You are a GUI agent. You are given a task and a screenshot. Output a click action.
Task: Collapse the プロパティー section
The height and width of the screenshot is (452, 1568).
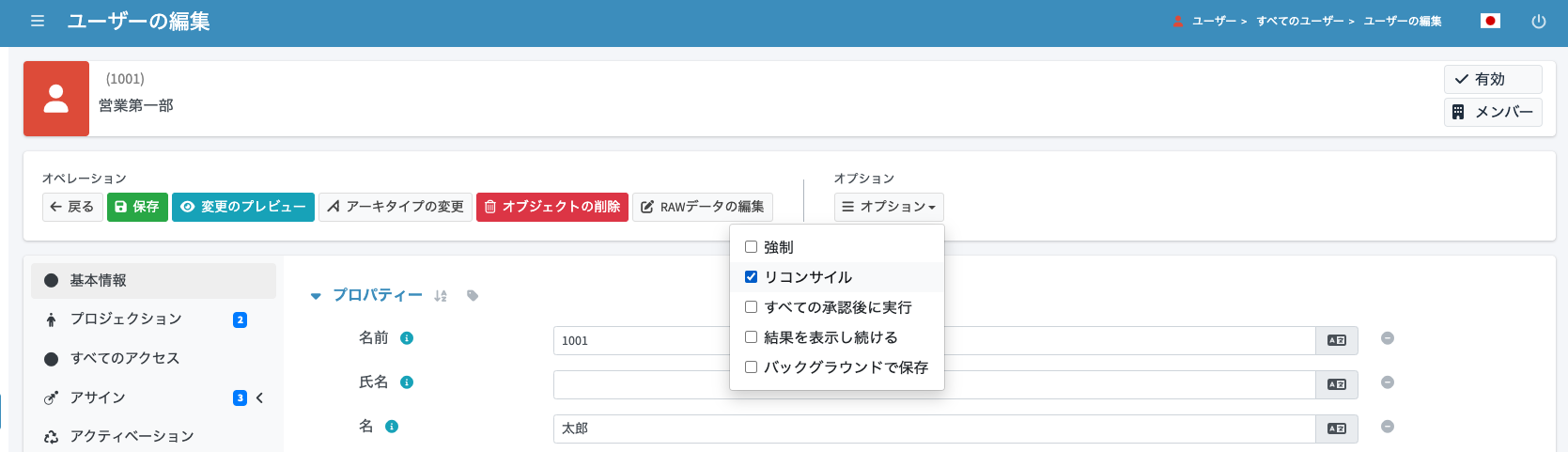(x=316, y=296)
